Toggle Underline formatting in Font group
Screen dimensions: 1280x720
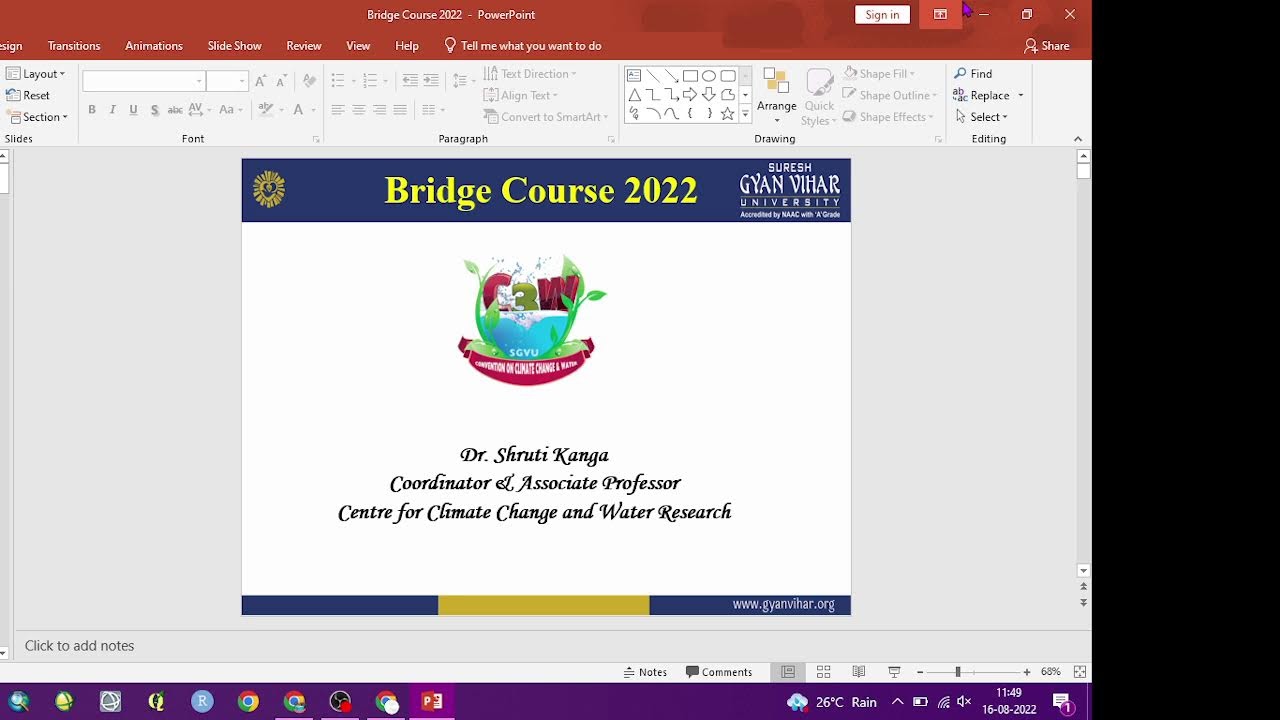133,110
